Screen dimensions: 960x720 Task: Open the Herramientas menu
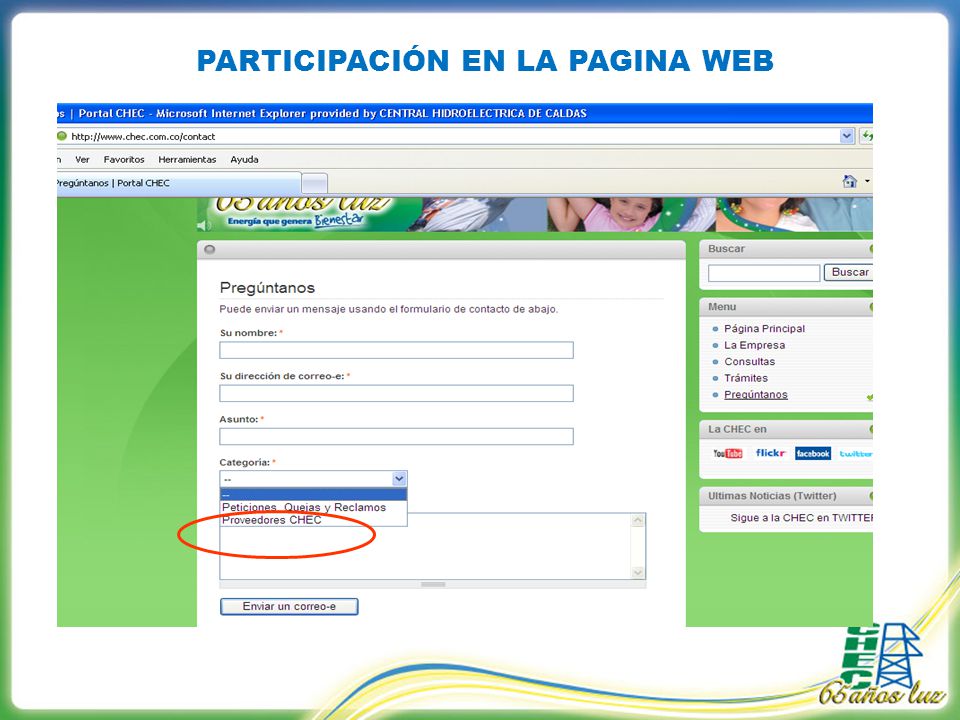pos(187,159)
